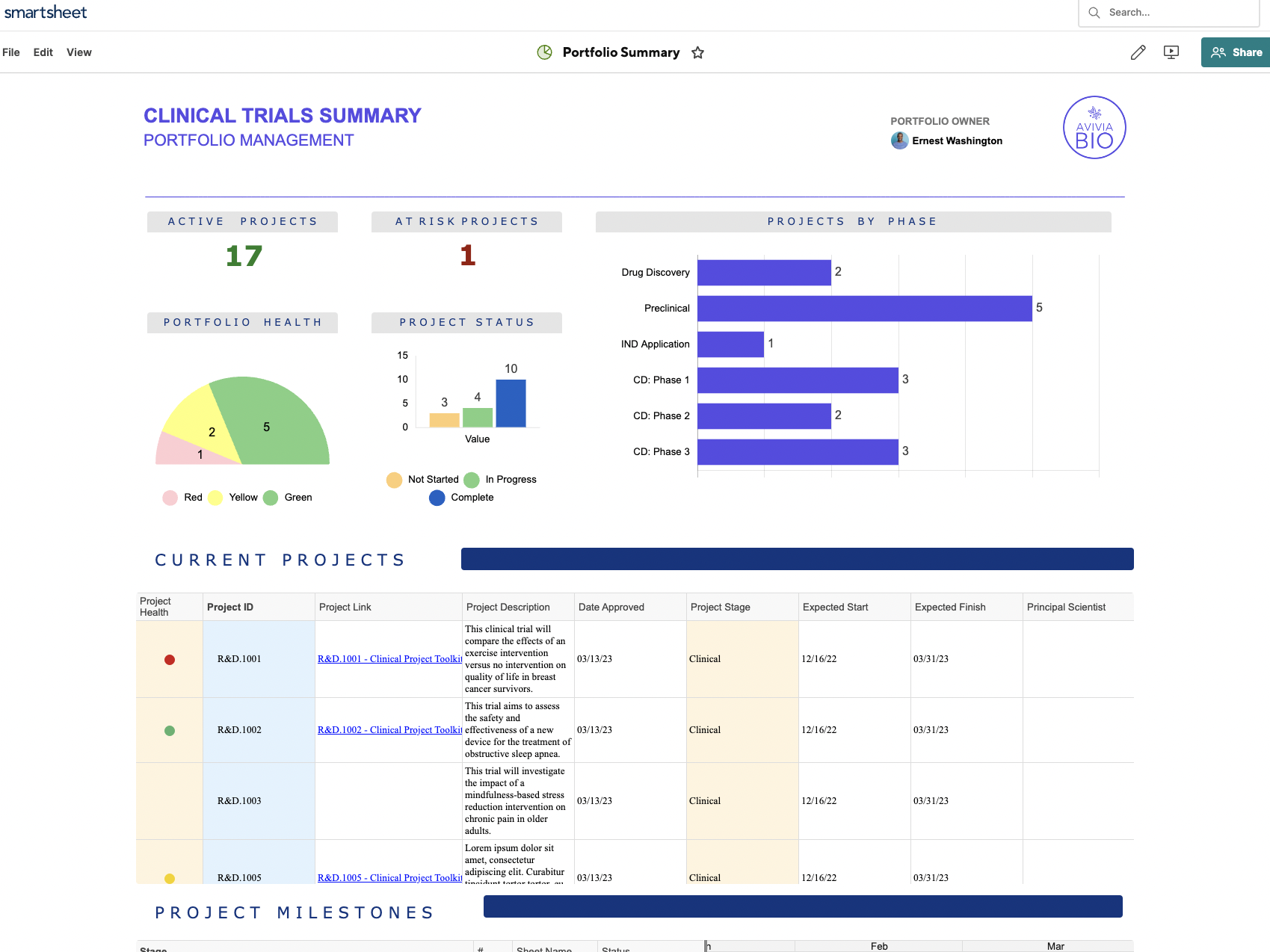Click the IND Application bar
This screenshot has width=1270, height=952.
pos(730,344)
